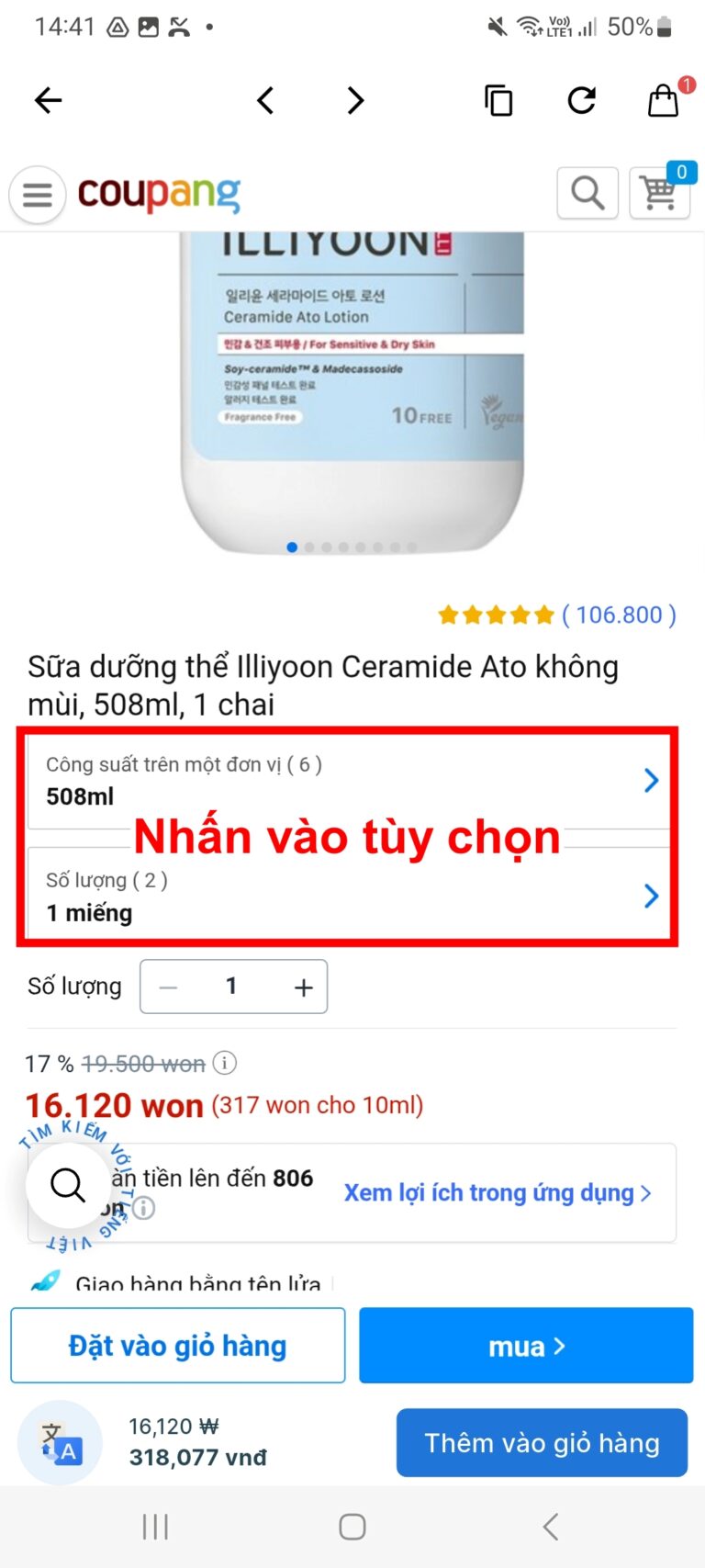Tap the back arrow at top left
The height and width of the screenshot is (1568, 705).
coord(48,100)
